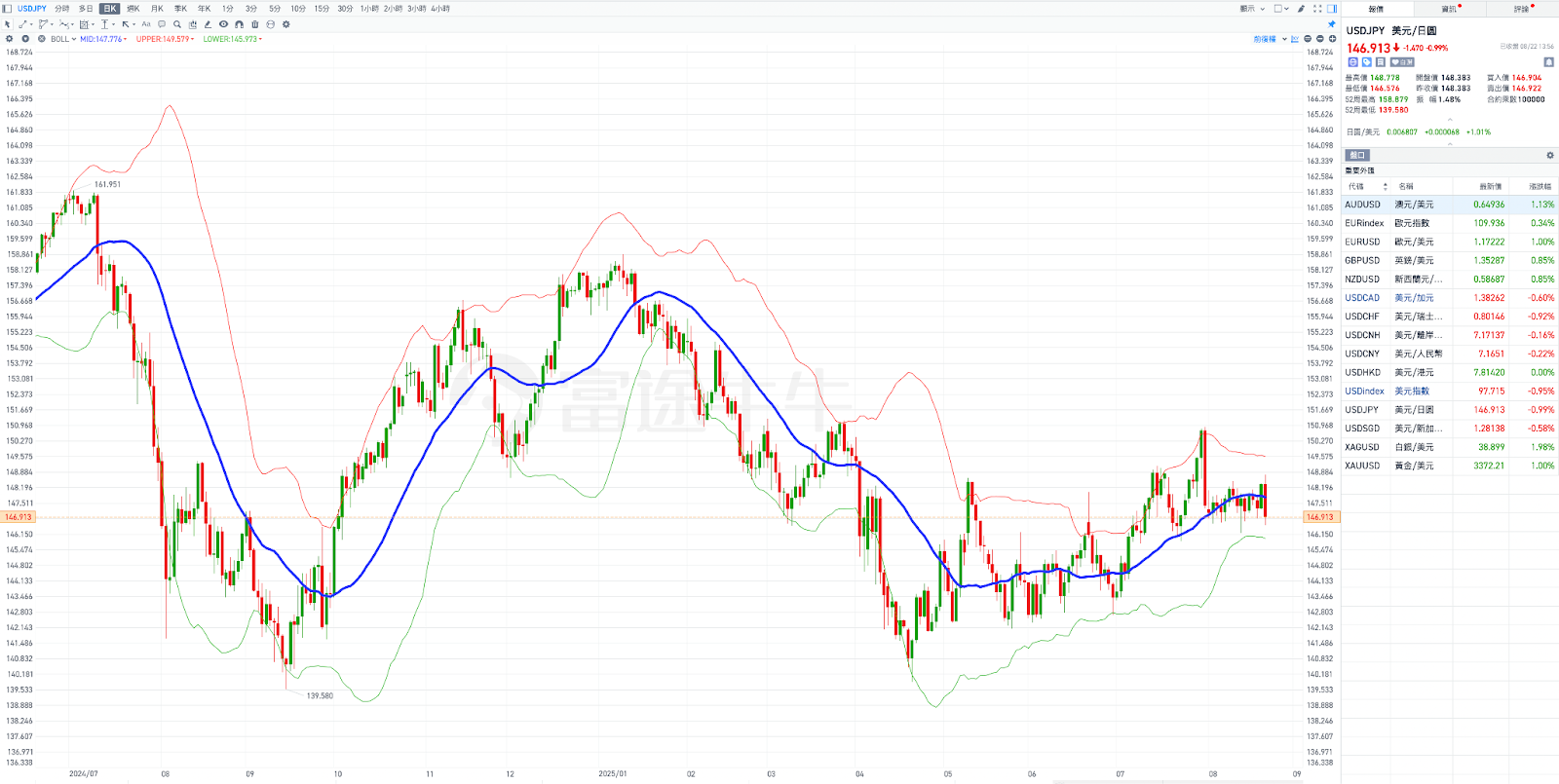Add a comment bubble annotation
Viewport: 1559px width, 784px height.
(162, 24)
